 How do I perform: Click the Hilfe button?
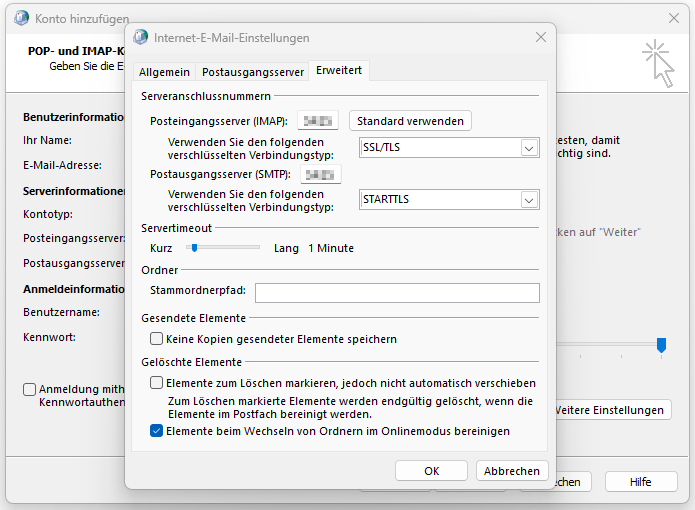[641, 482]
